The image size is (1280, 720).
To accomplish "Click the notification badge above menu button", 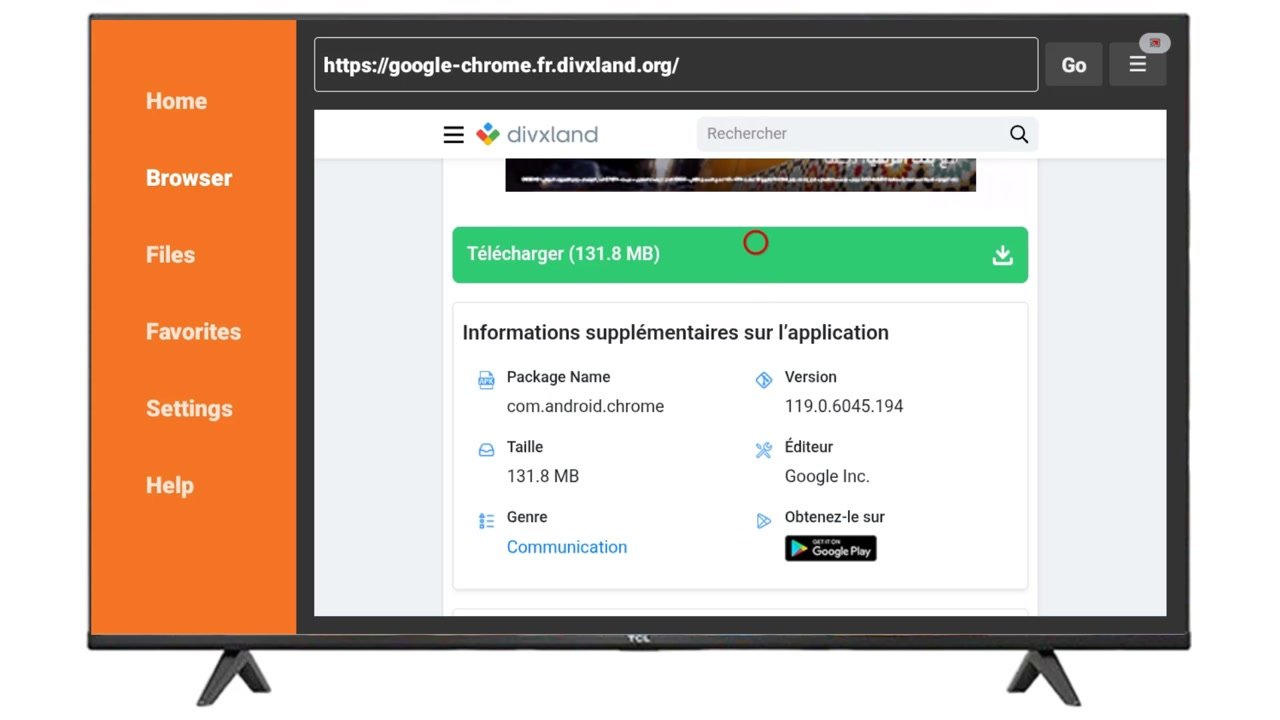I will point(1155,43).
